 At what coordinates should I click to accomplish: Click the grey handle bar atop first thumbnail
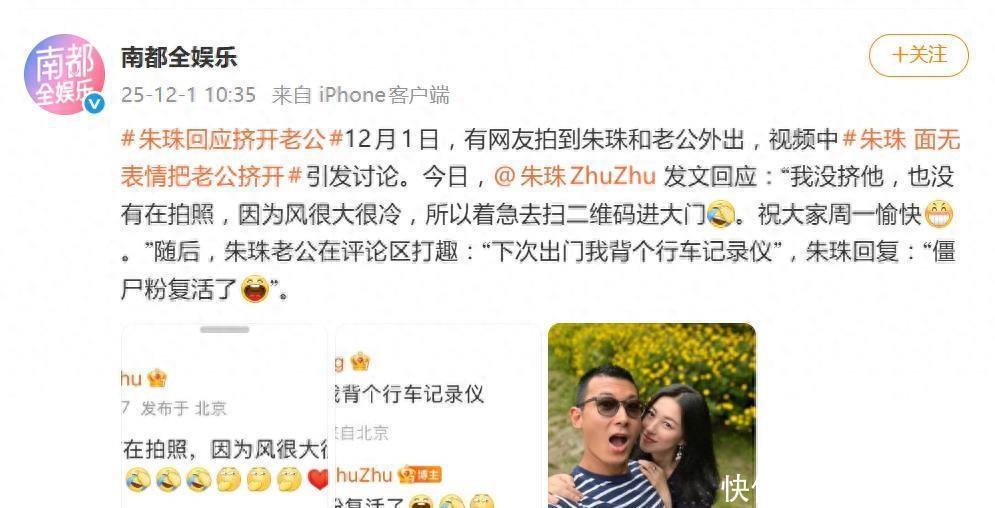click(225, 330)
